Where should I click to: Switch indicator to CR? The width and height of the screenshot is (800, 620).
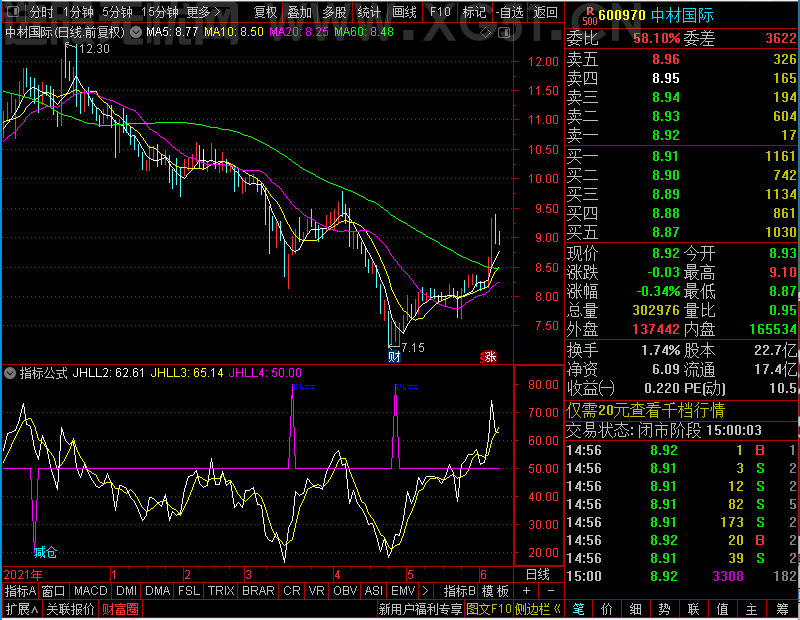coord(291,591)
